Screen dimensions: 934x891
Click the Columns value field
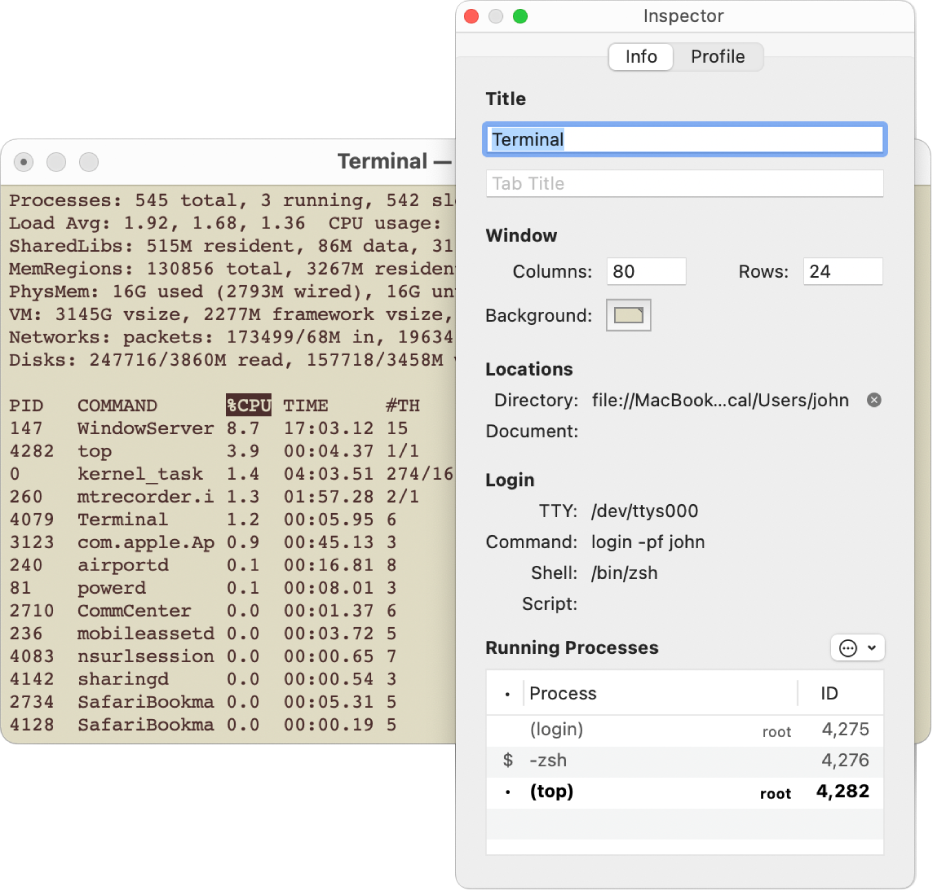coord(646,270)
